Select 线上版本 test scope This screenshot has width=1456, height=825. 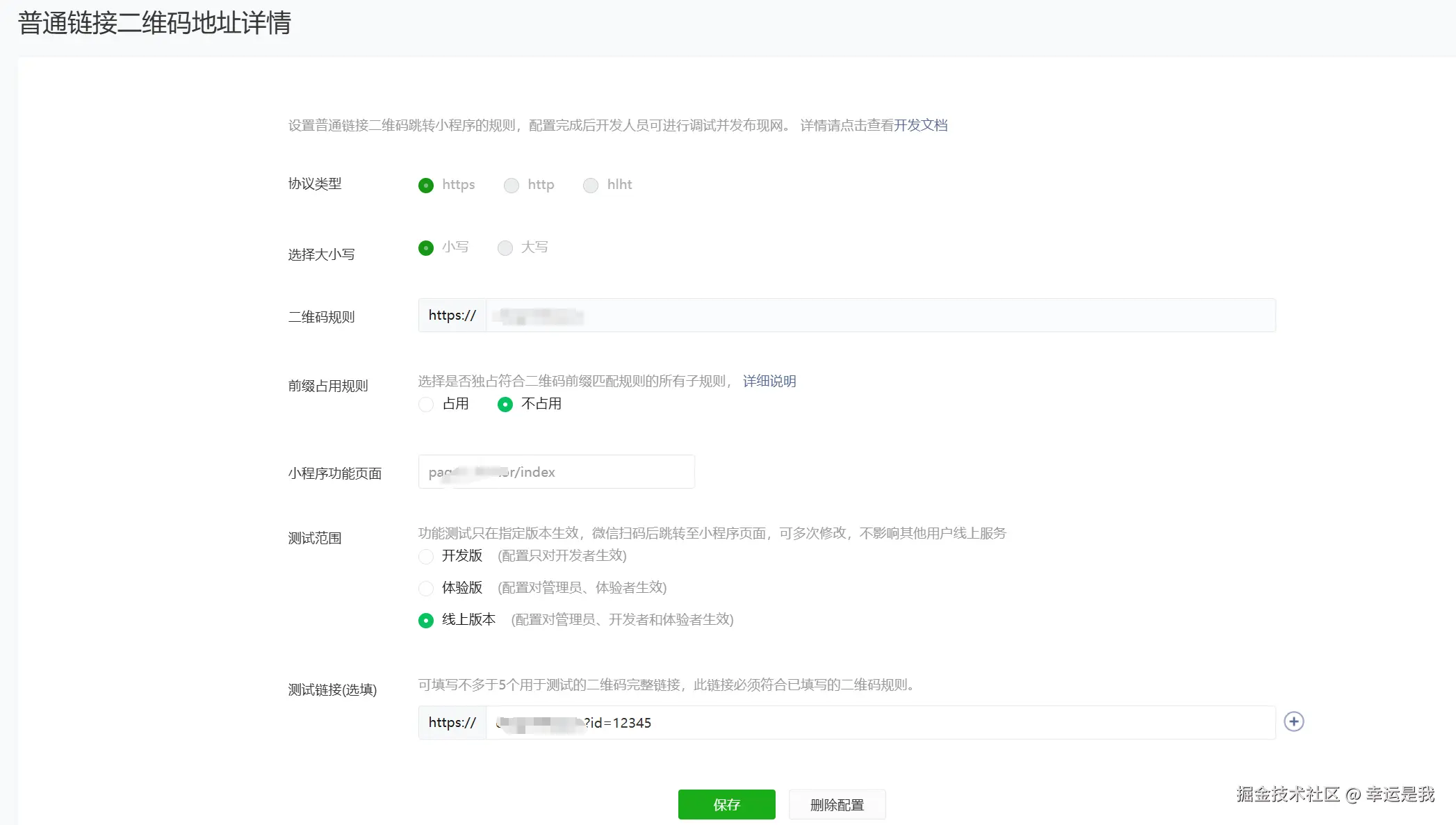point(426,621)
